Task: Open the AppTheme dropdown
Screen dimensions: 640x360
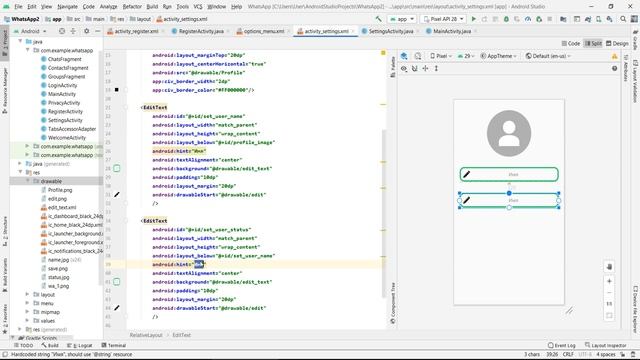Action: pos(498,56)
